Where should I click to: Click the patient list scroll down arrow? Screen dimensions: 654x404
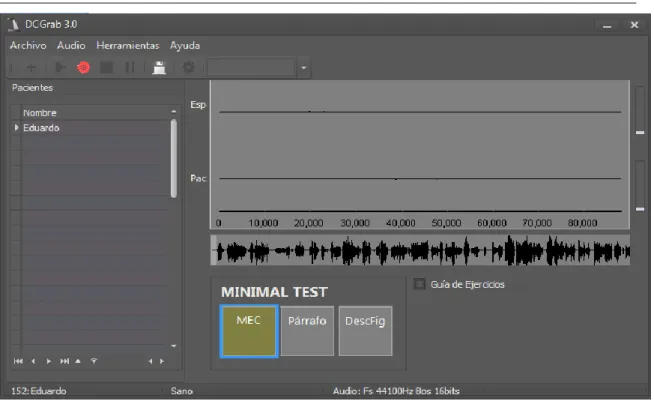click(x=174, y=346)
